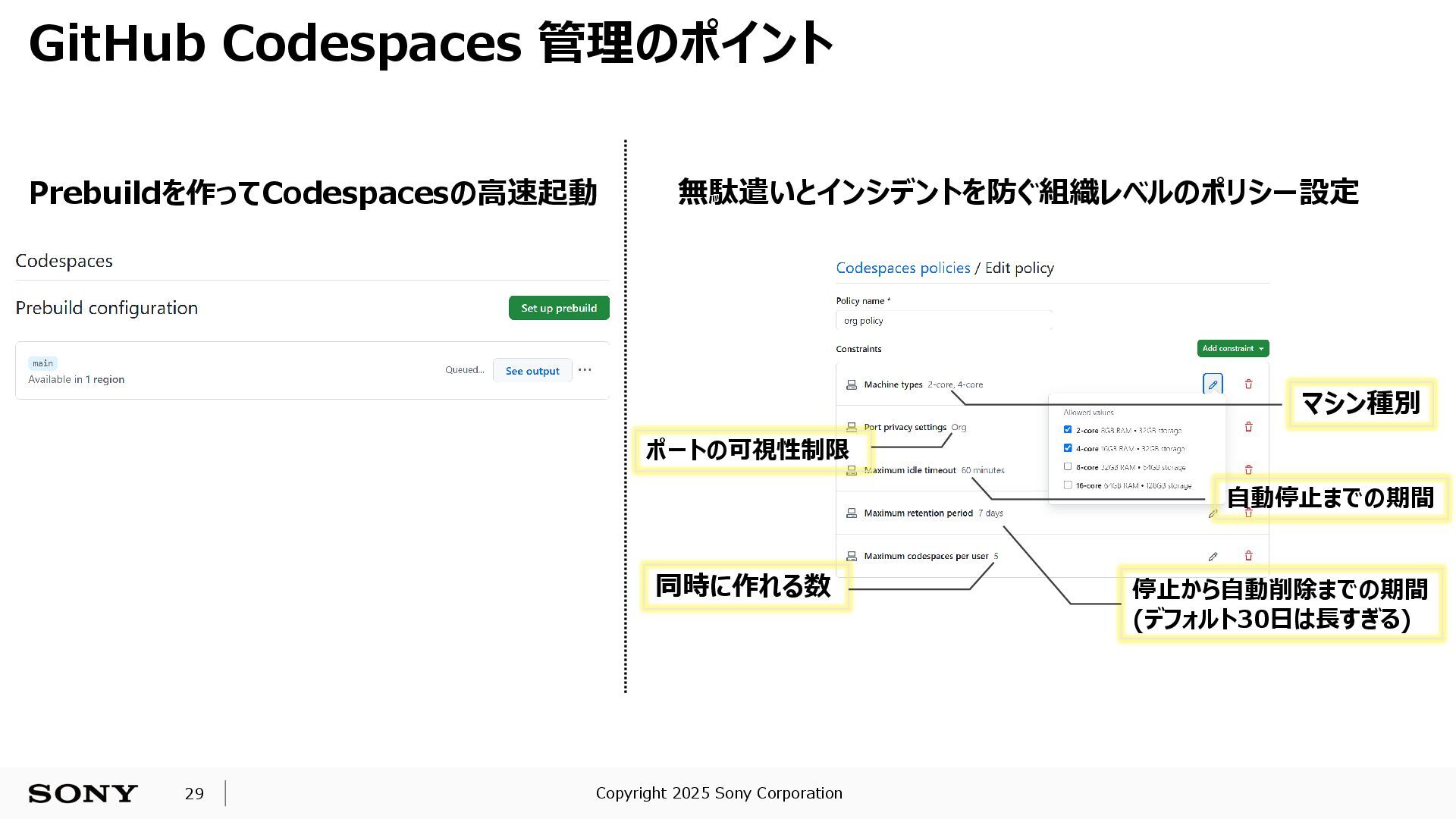Delete the Port privacy settings constraint
This screenshot has width=1456, height=819.
pyautogui.click(x=1248, y=427)
